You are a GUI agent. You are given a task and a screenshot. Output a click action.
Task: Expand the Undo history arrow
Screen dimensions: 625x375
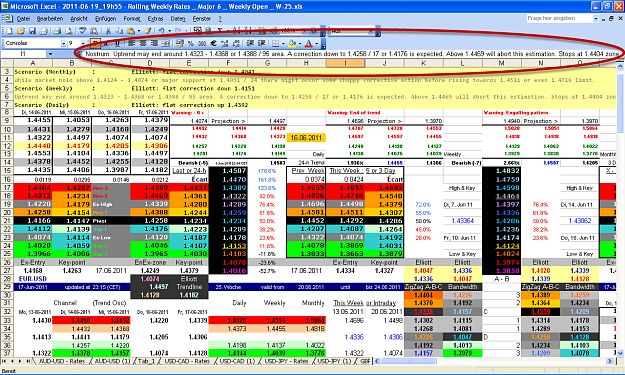pyautogui.click(x=169, y=31)
